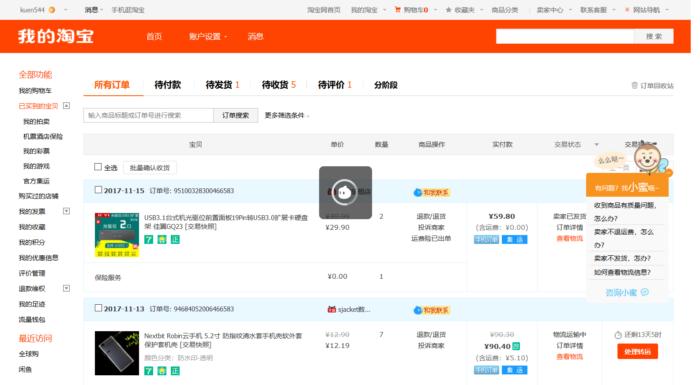Expand the 已买到的宝贝 sidebar section
The width and height of the screenshot is (700, 385).
pyautogui.click(x=67, y=106)
